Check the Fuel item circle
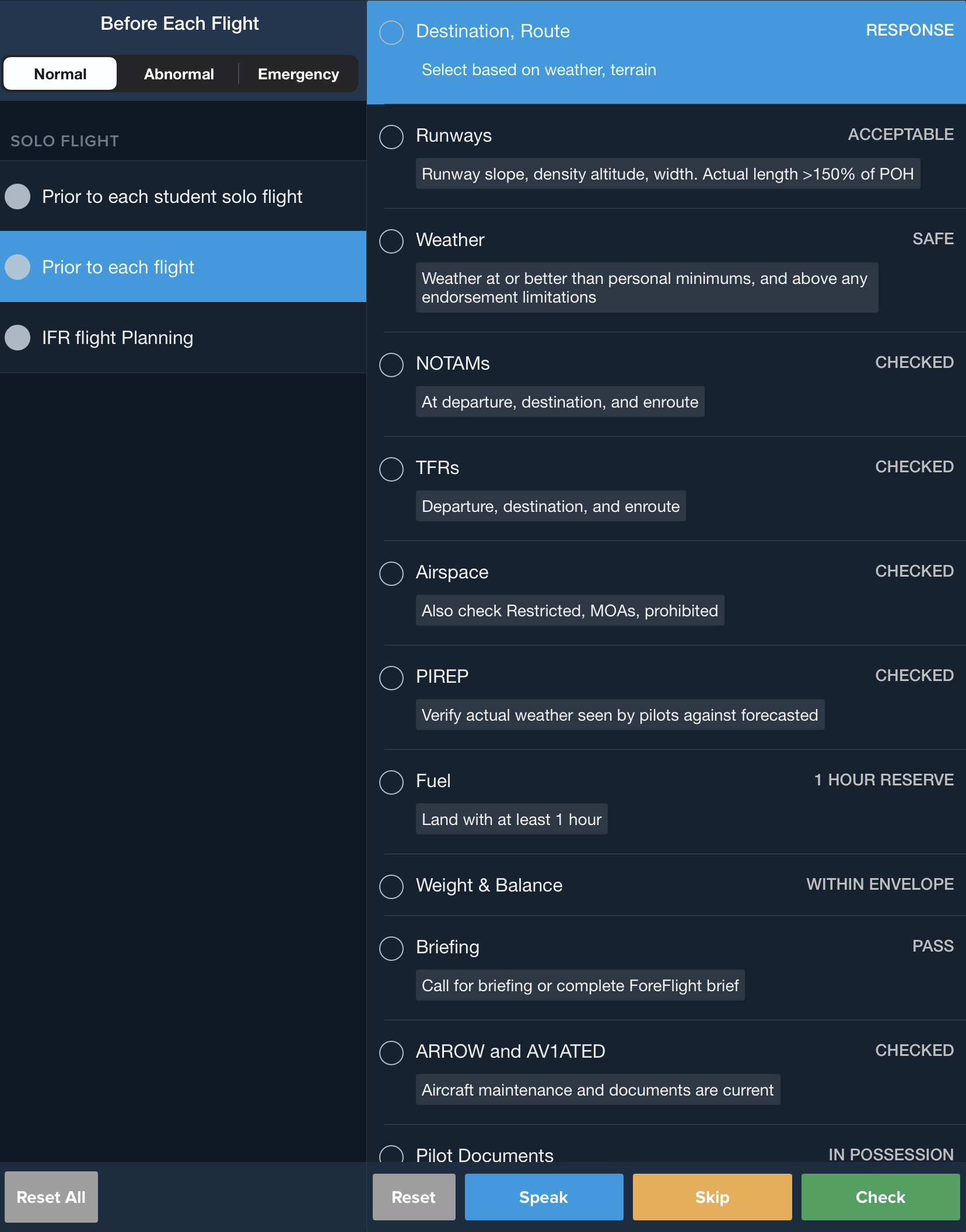966x1232 pixels. pos(391,782)
